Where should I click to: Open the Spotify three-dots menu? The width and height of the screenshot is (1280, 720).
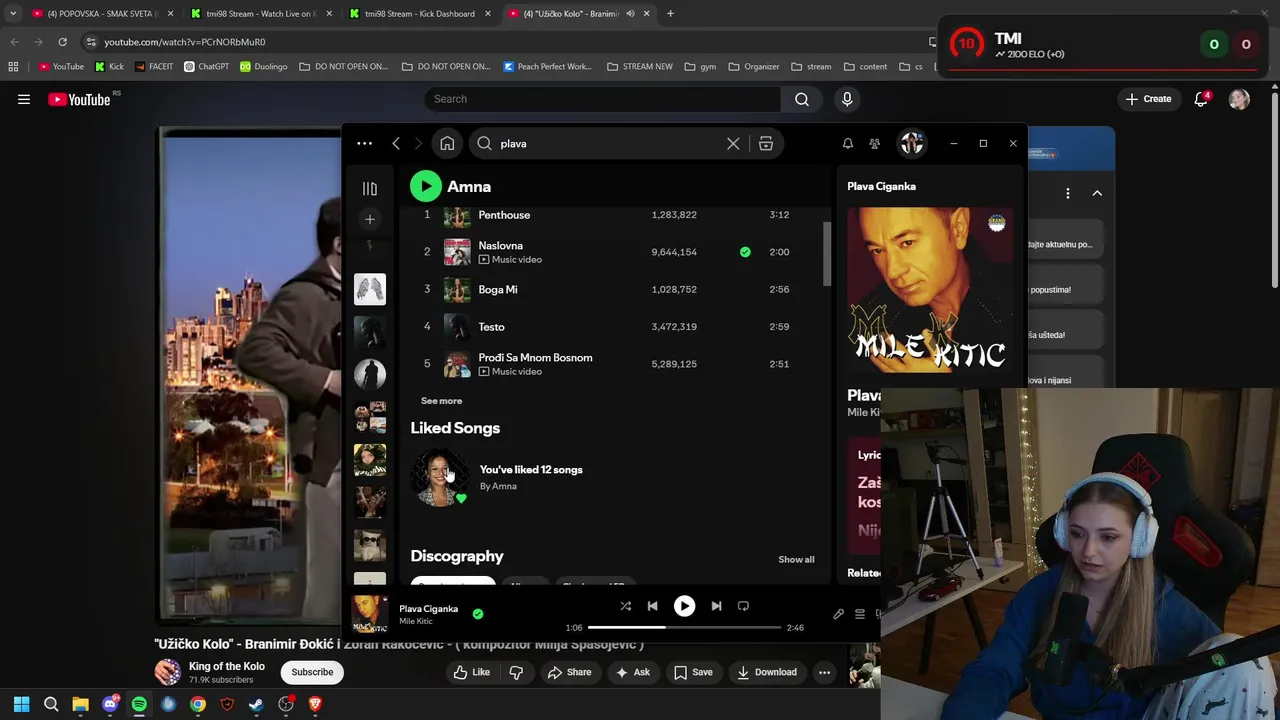(x=364, y=143)
